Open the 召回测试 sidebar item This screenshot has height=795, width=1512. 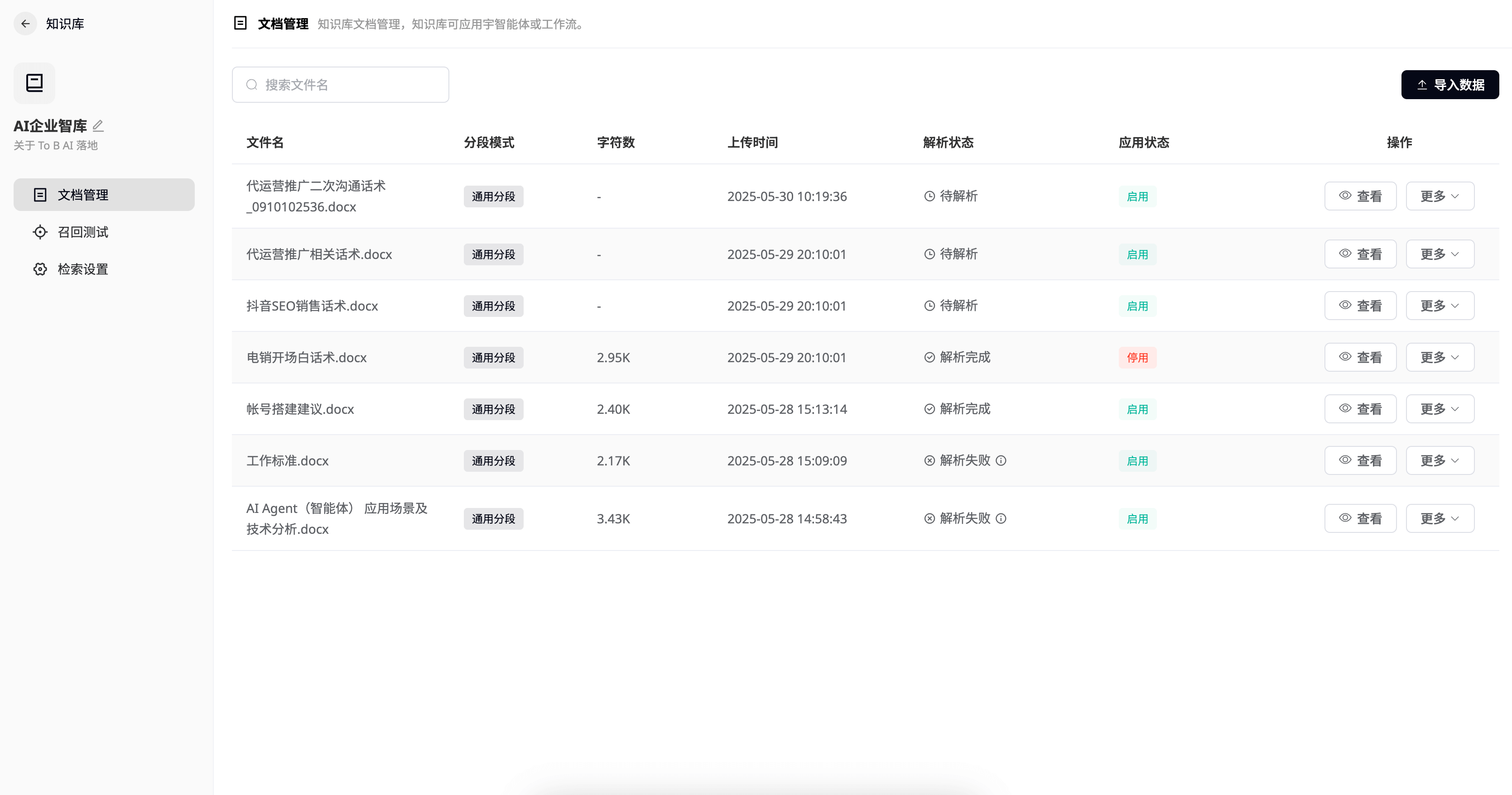(x=83, y=232)
